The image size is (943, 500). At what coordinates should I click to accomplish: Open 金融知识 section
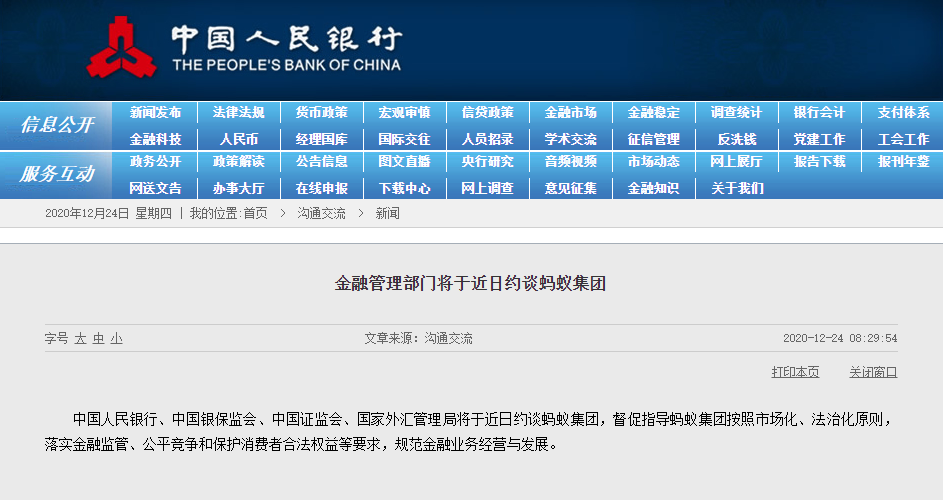pos(653,188)
